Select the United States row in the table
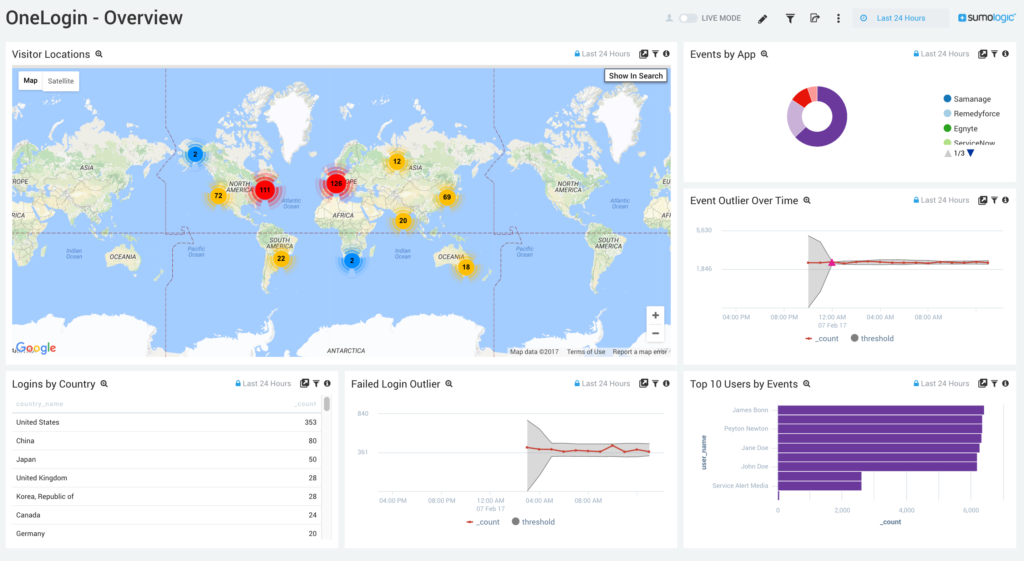This screenshot has width=1024, height=561. tap(167, 423)
